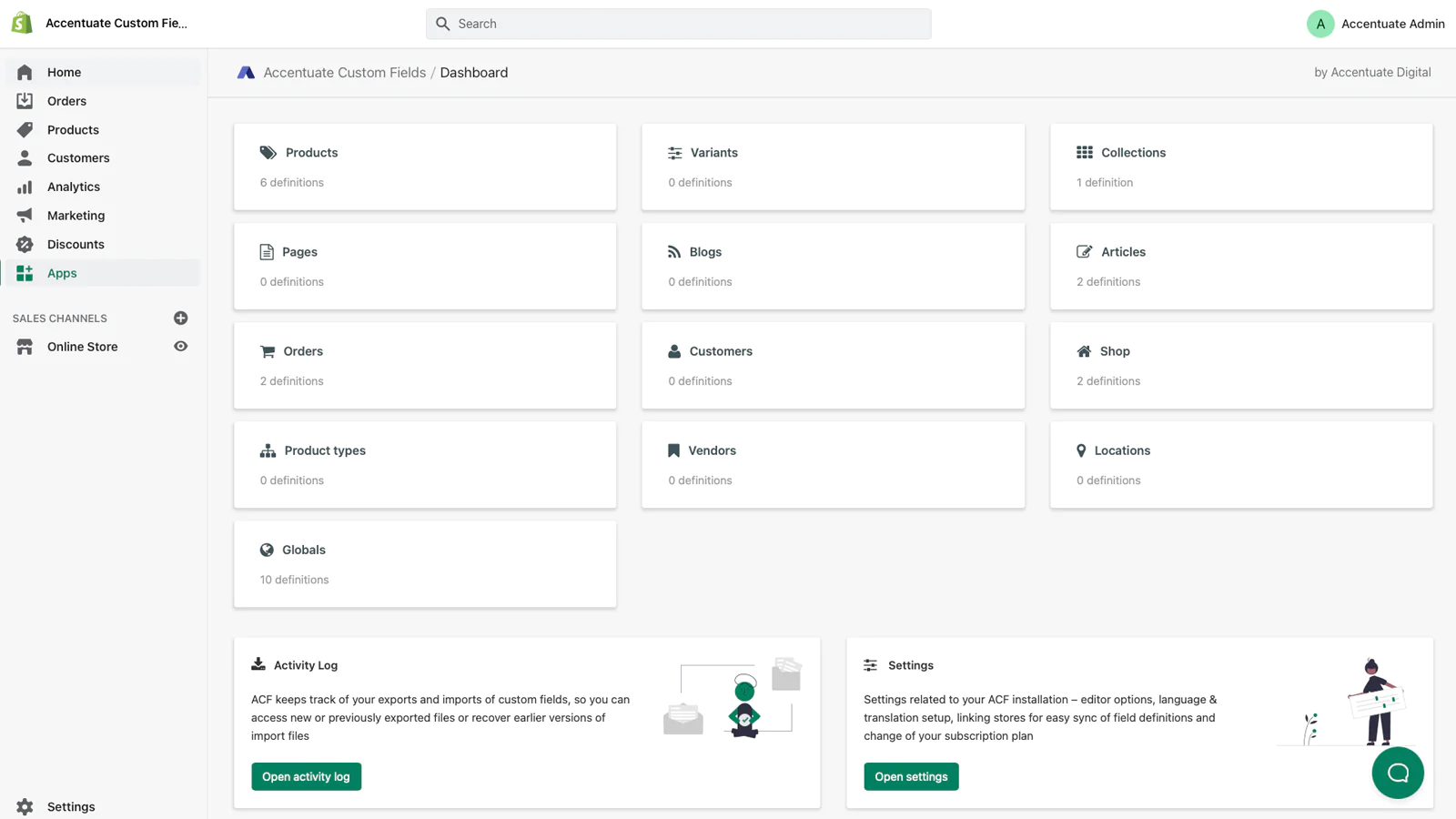1456x819 pixels.
Task: Click the Locations pin icon
Action: pyautogui.click(x=1081, y=450)
